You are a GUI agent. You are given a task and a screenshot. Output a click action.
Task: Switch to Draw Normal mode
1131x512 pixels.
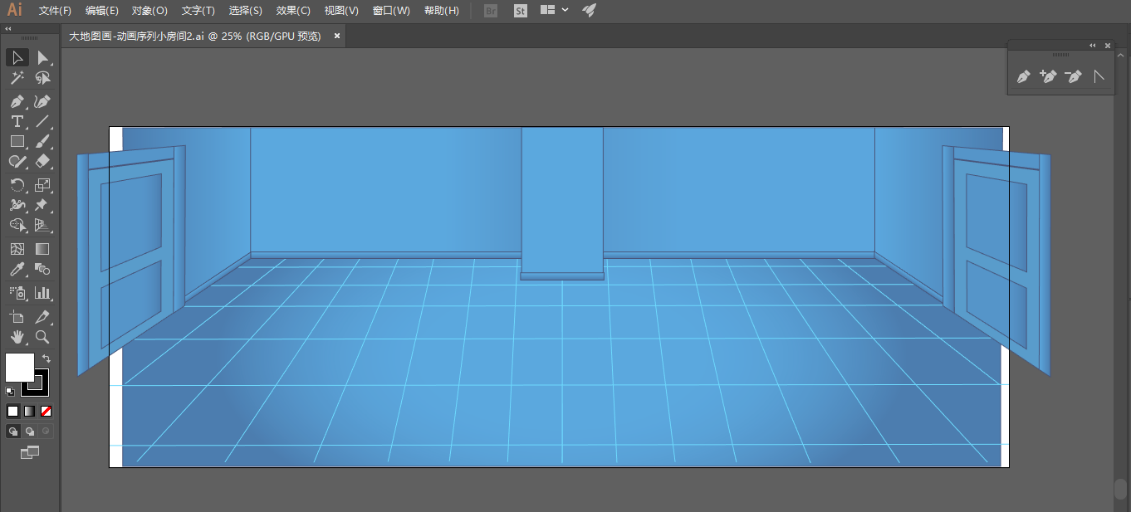pos(13,431)
